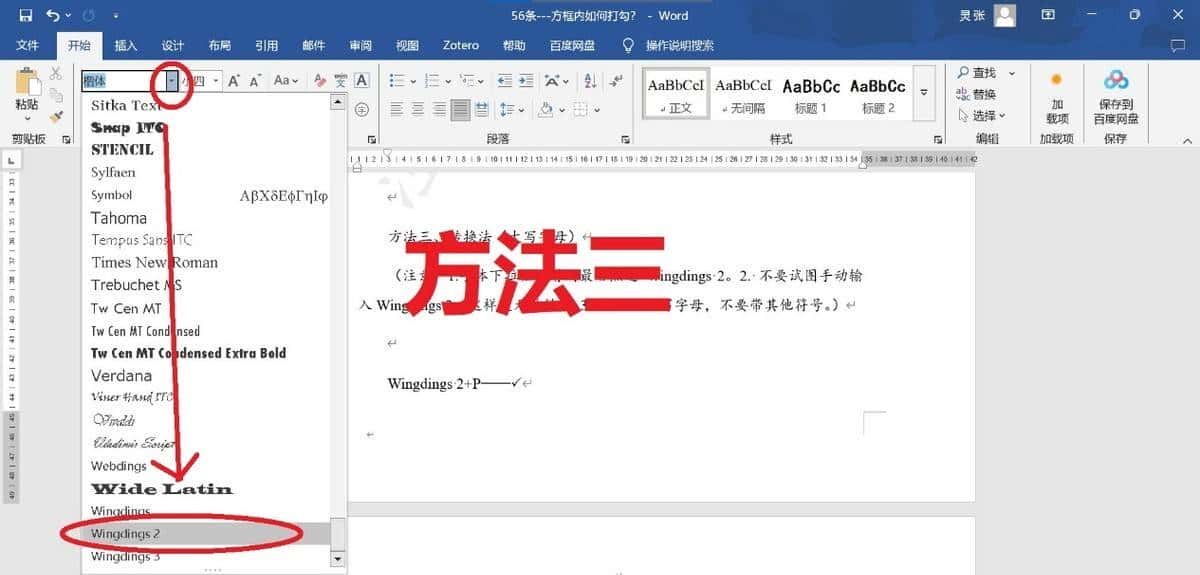Open the undo history dropdown arrow

pyautogui.click(x=67, y=16)
